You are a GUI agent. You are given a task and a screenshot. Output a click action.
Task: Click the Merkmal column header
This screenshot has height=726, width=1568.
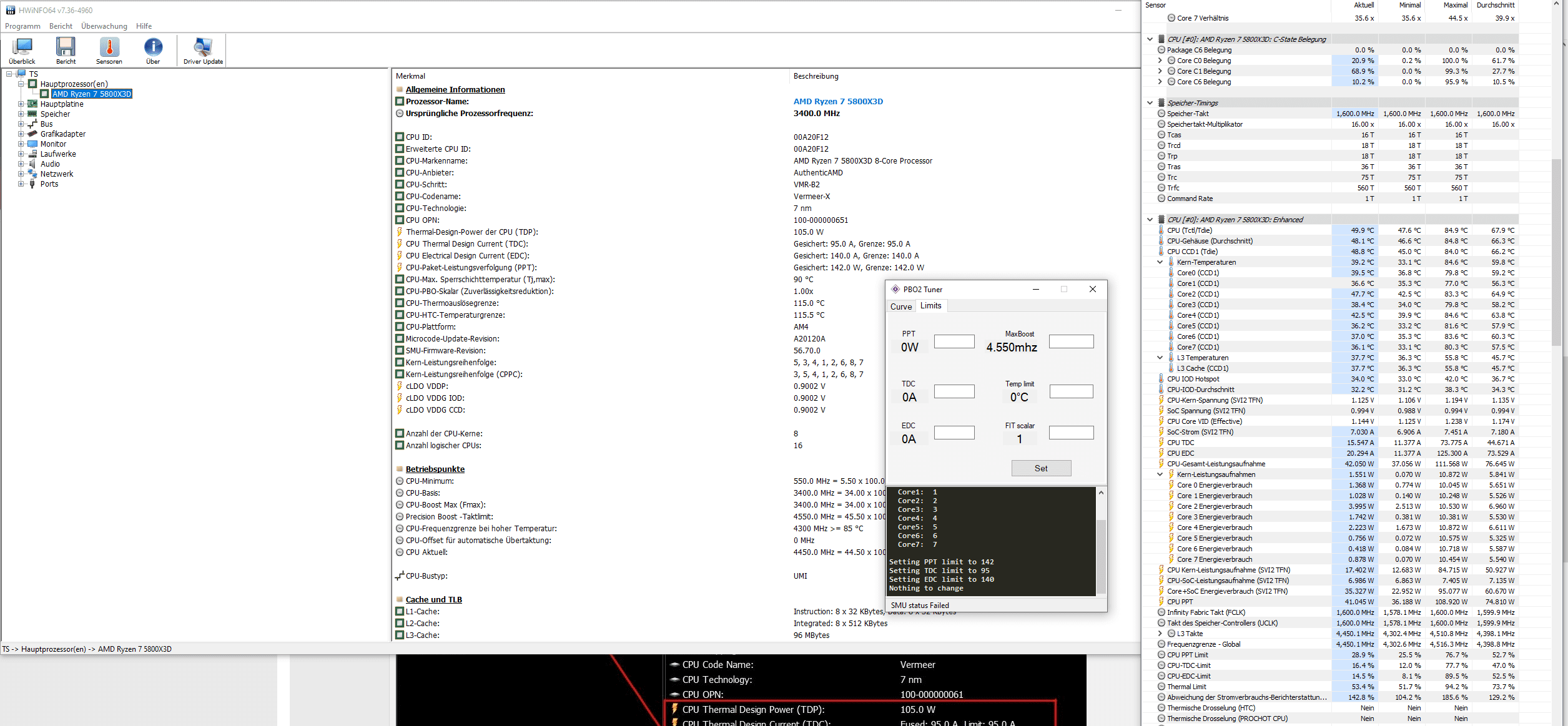(410, 76)
